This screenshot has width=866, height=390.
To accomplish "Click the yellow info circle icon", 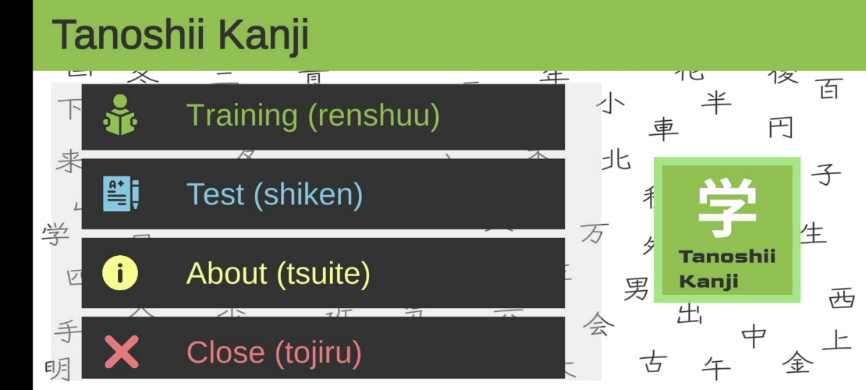I will point(120,273).
